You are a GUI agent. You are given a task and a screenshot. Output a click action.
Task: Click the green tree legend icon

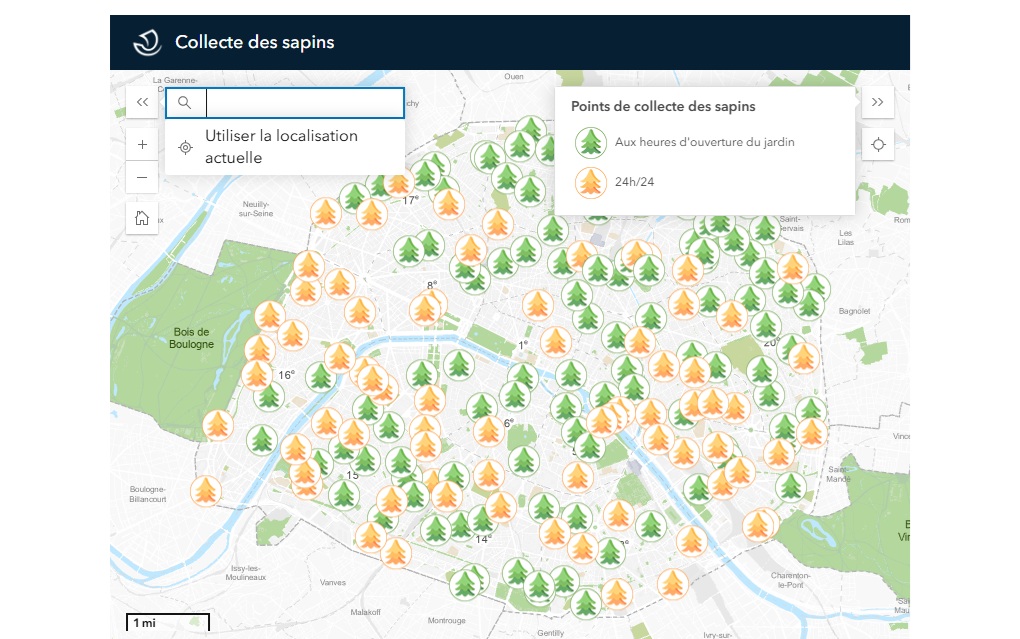[x=591, y=143]
